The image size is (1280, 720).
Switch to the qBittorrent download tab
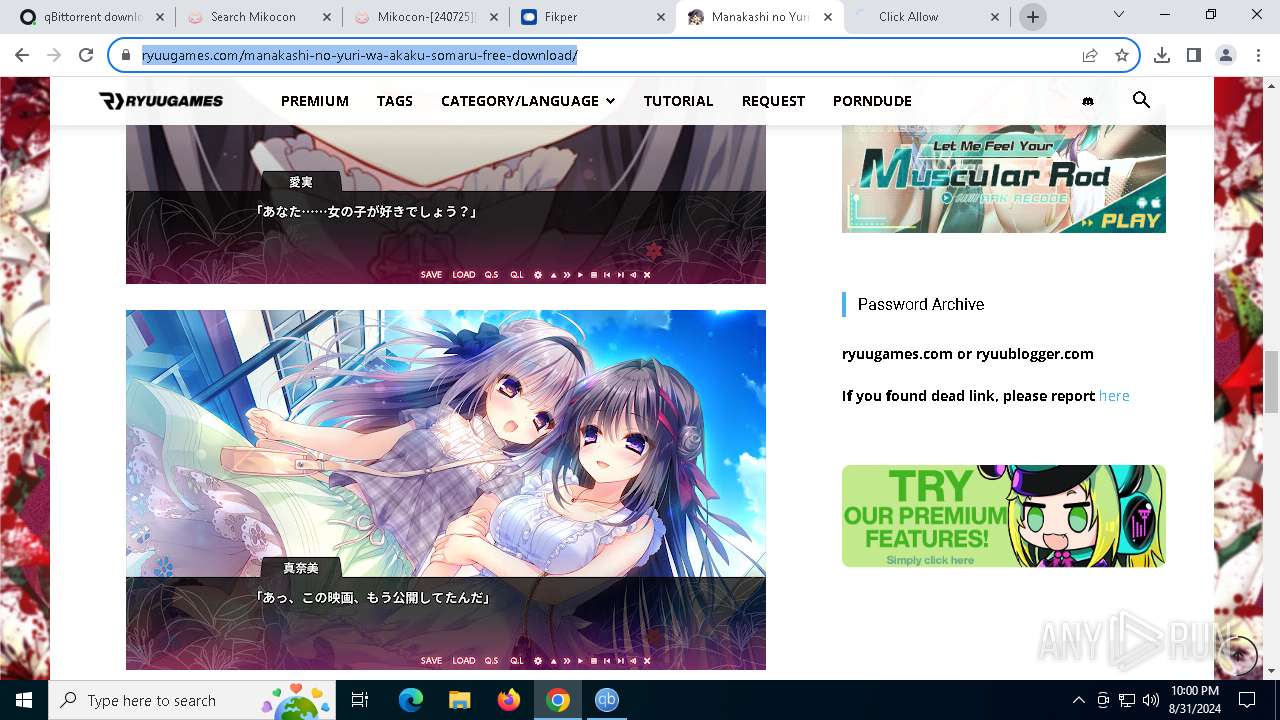click(93, 17)
